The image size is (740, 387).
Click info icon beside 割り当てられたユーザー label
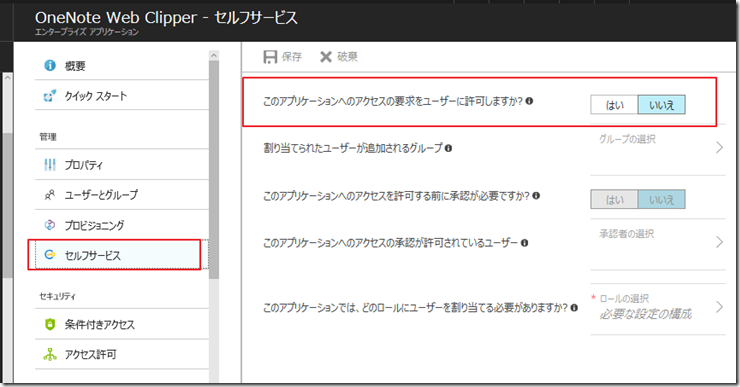pos(448,148)
